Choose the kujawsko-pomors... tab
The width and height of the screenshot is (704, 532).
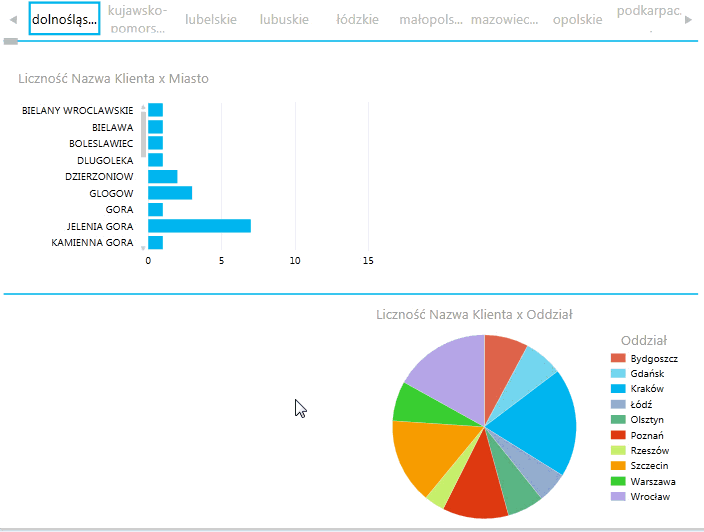(137, 19)
